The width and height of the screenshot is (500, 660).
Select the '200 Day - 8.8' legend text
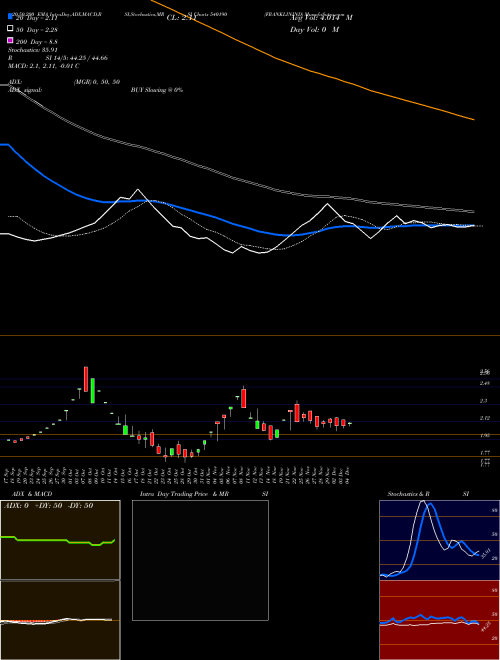tap(37, 42)
